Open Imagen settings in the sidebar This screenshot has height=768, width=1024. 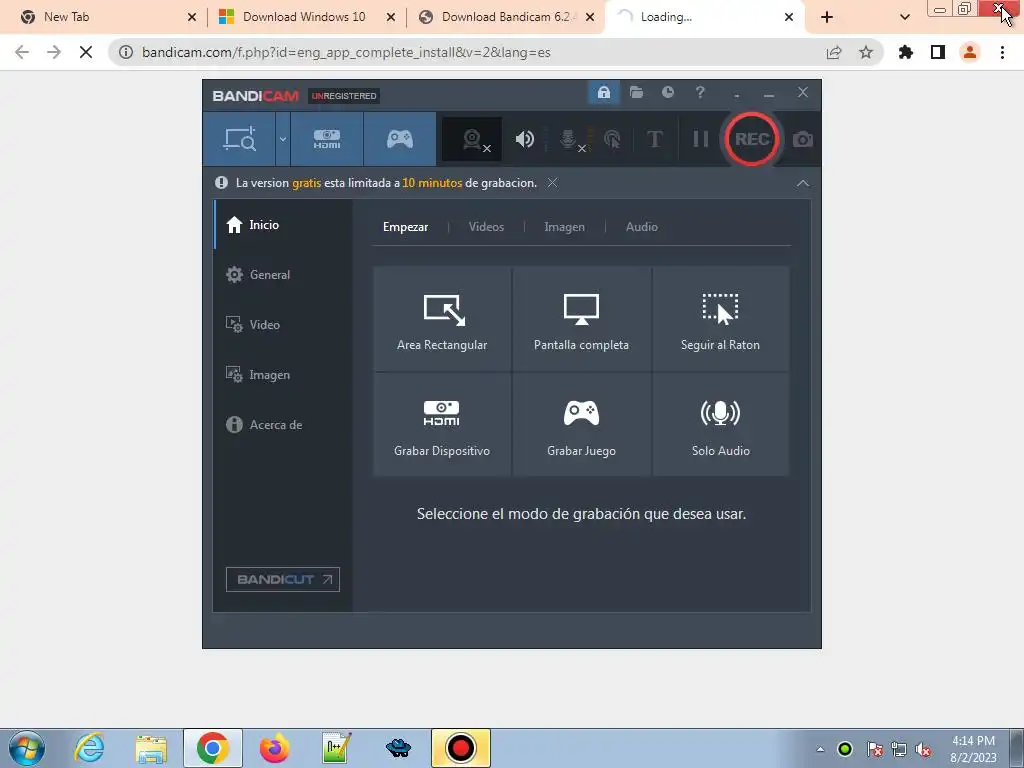click(x=283, y=375)
